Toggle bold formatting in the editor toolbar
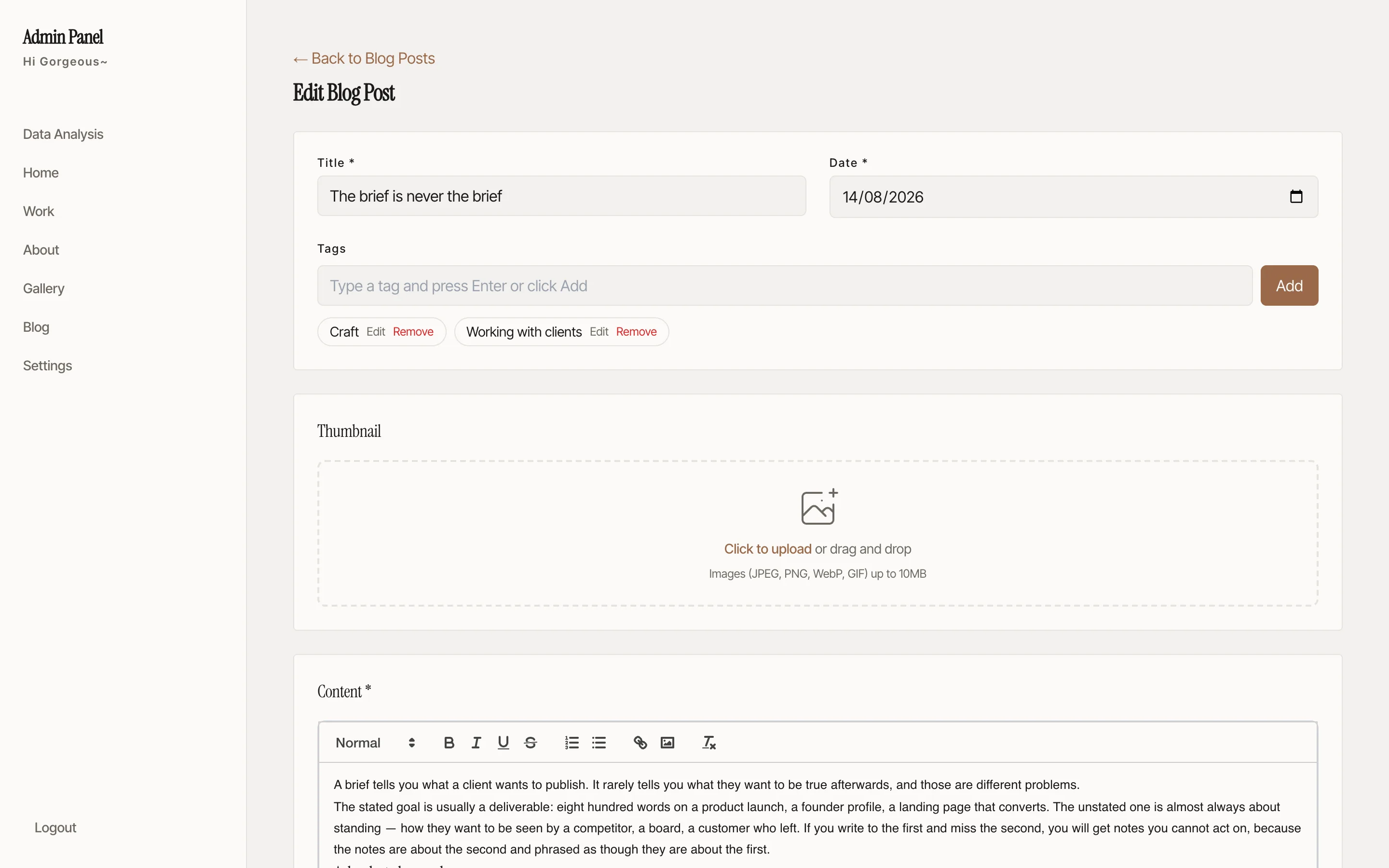Screen dimensions: 1389x868 pyautogui.click(x=449, y=743)
